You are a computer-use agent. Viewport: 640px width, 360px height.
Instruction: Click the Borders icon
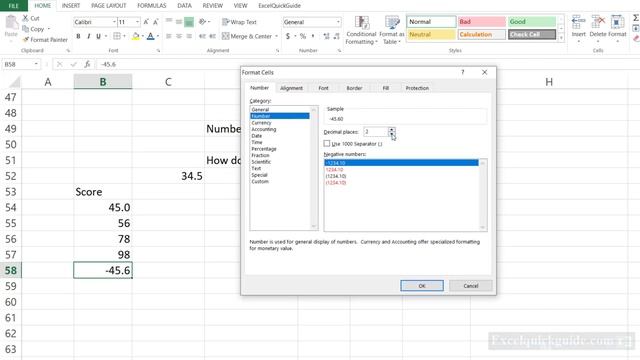click(117, 36)
